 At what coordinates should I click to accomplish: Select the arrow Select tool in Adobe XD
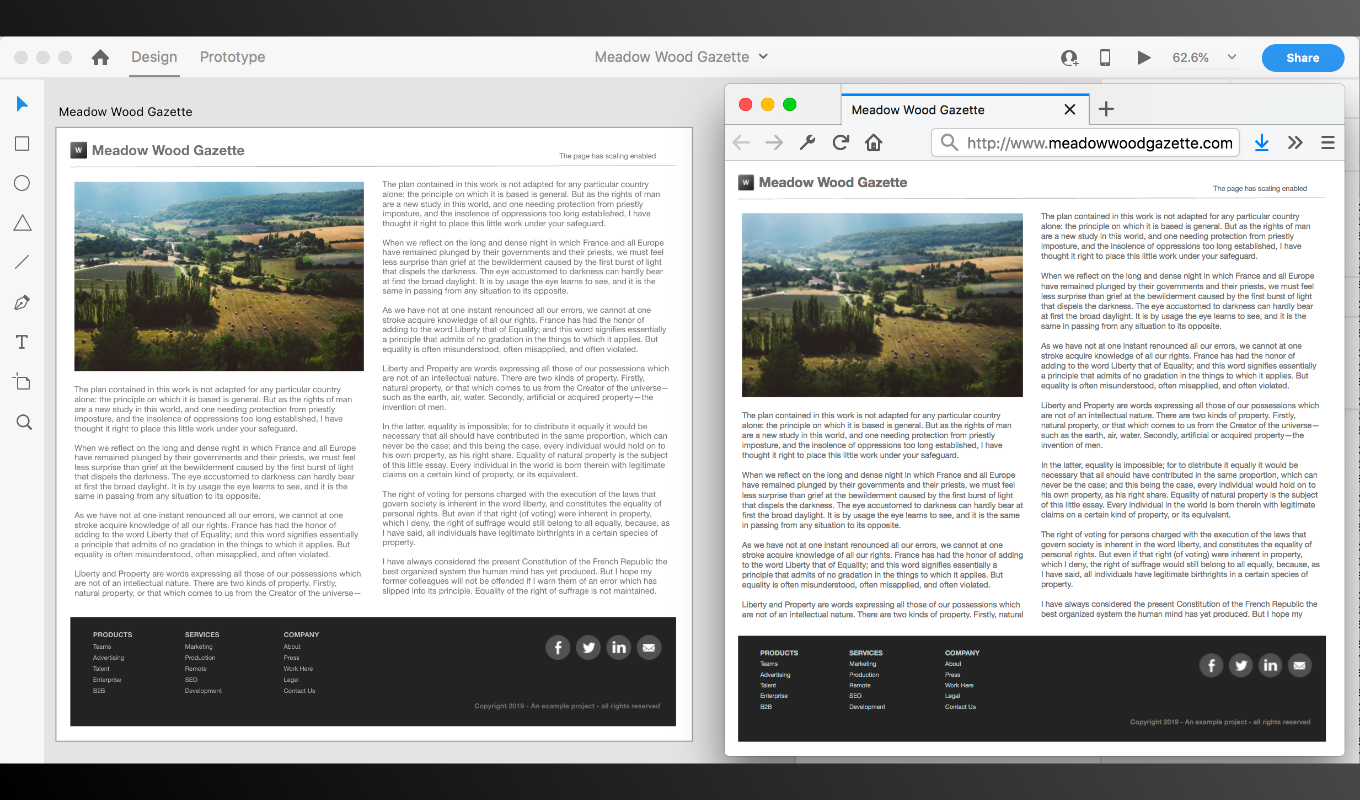22,104
